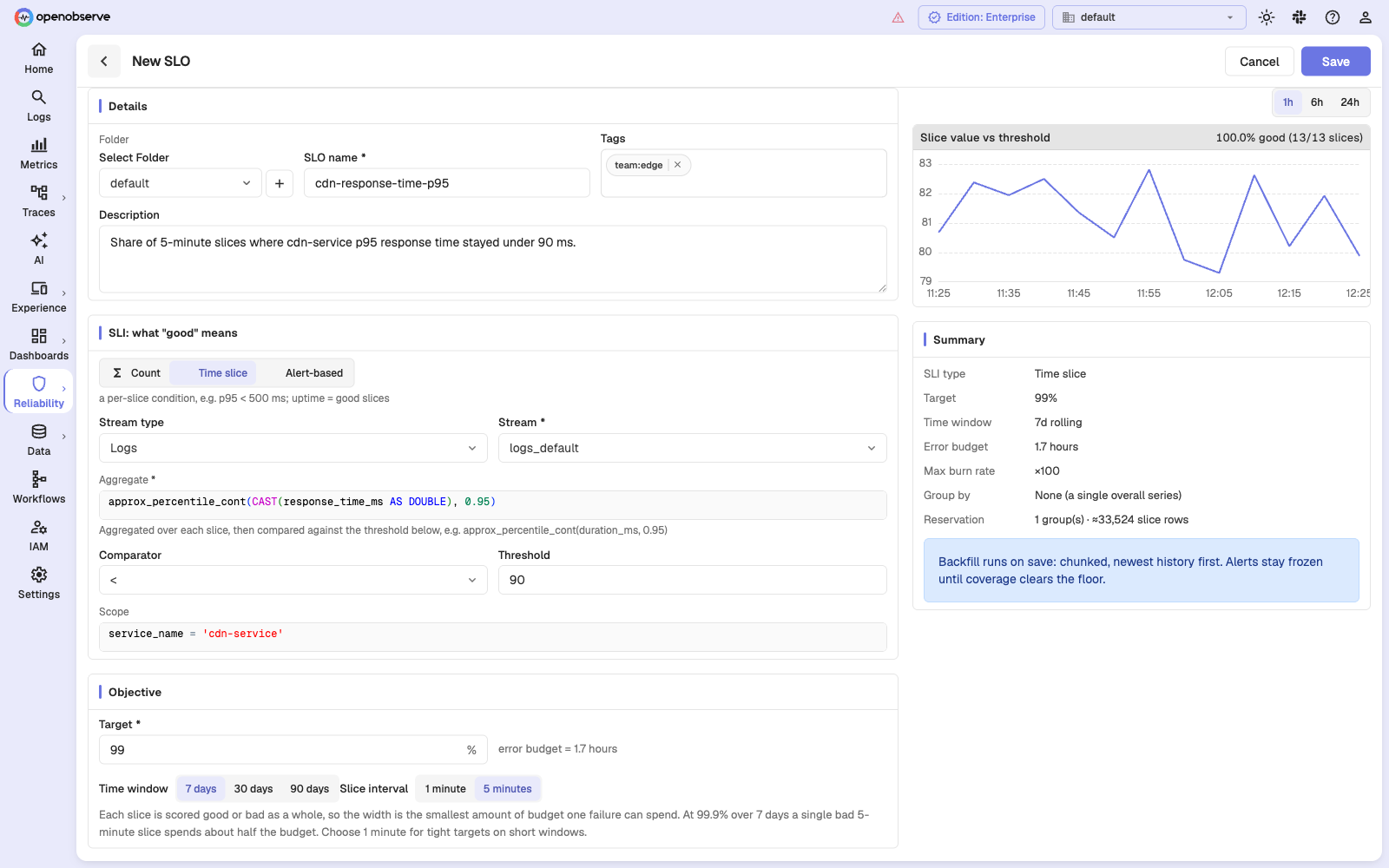Screen dimensions: 1389x868
Task: Add a new folder with plus button
Action: [279, 183]
